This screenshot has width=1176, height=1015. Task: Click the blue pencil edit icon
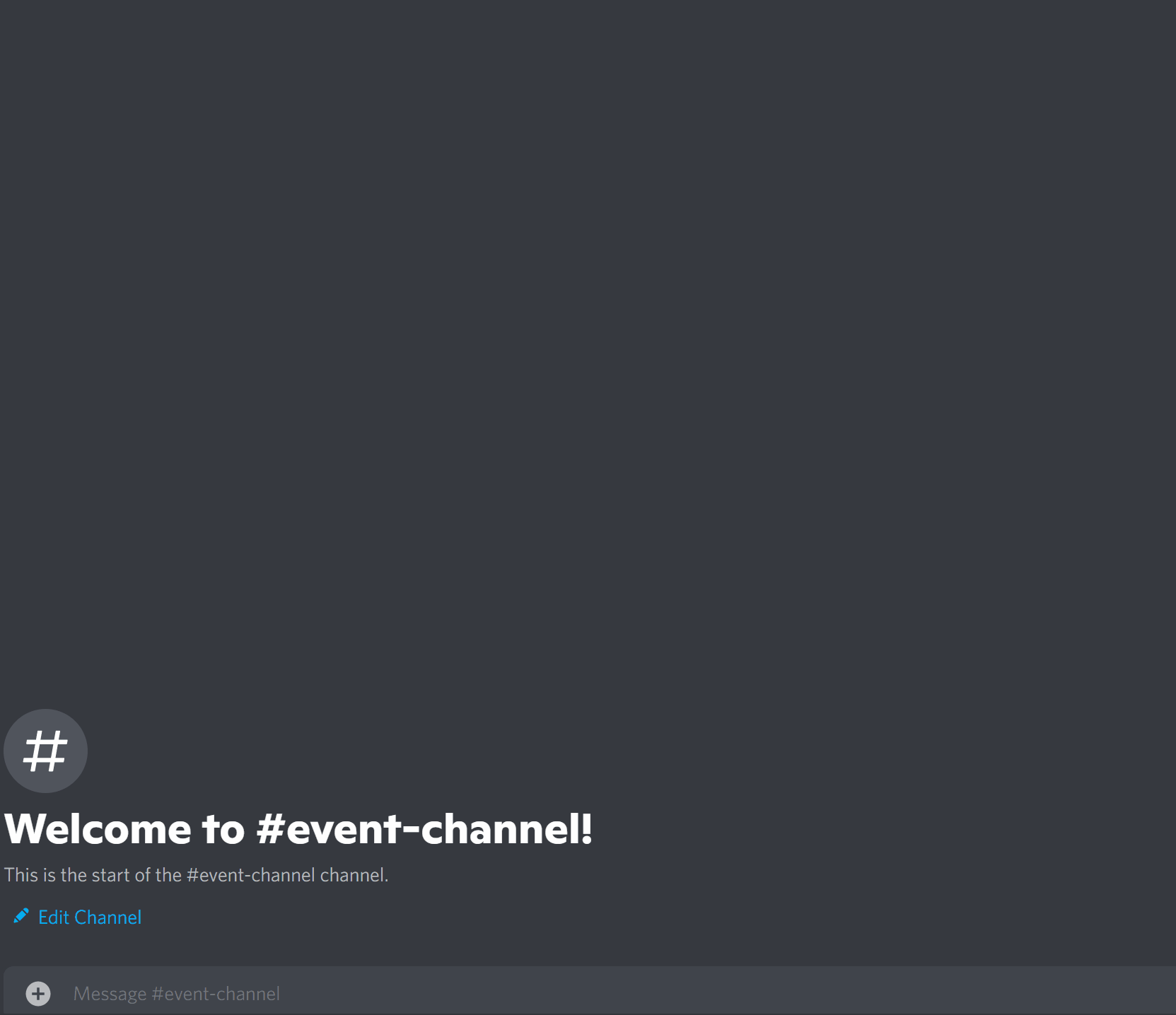tap(21, 916)
